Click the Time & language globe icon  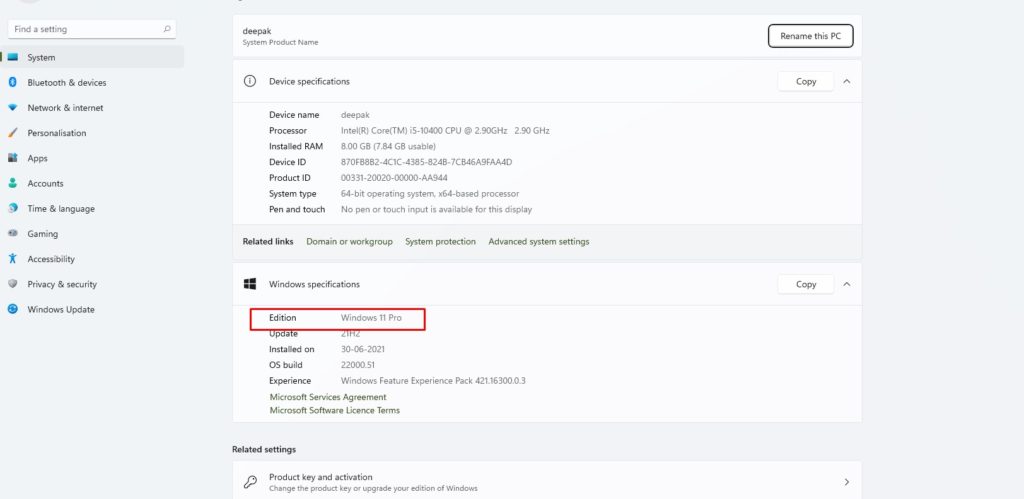[12, 208]
